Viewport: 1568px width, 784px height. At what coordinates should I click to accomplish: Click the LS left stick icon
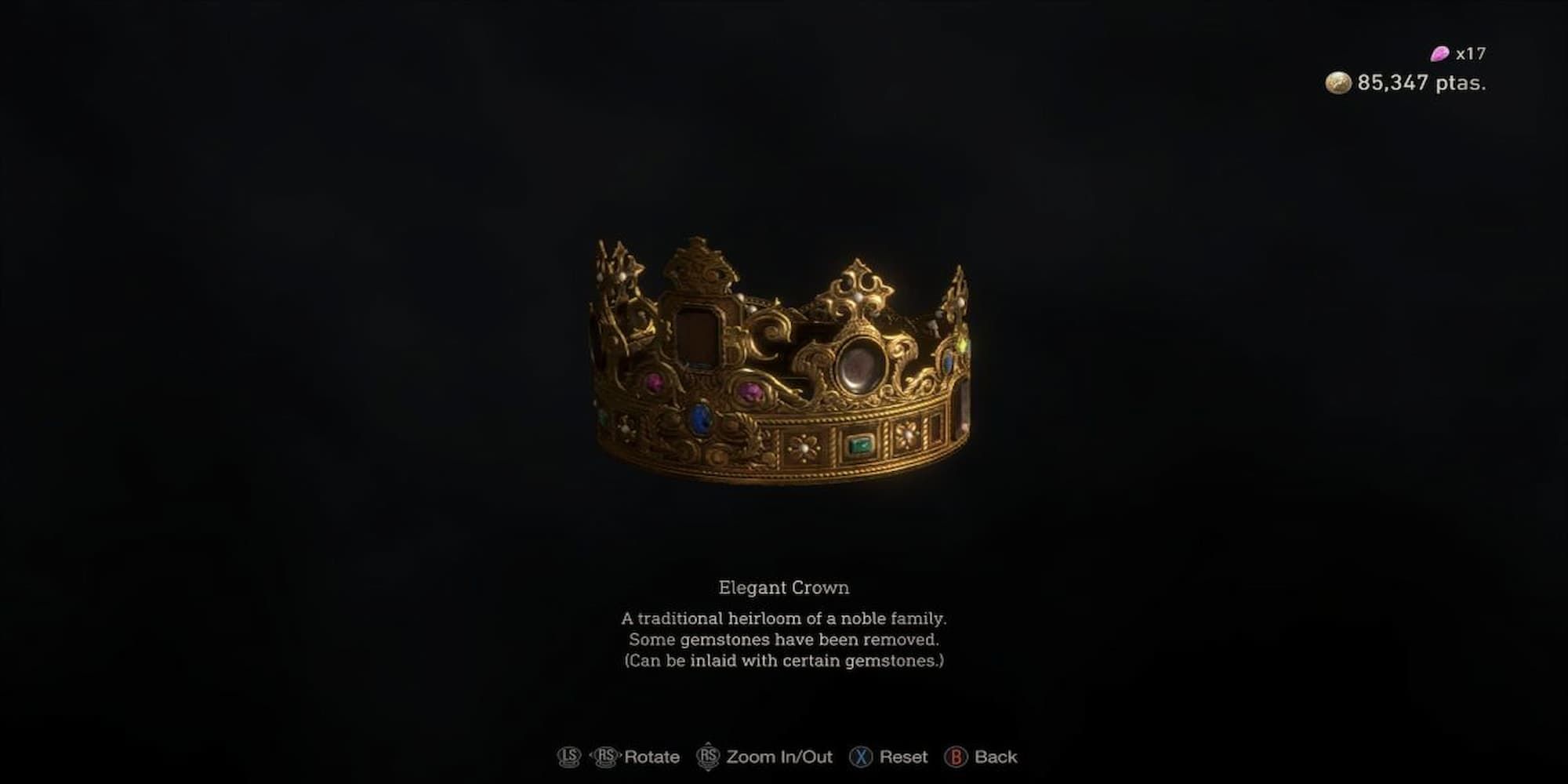tap(568, 757)
